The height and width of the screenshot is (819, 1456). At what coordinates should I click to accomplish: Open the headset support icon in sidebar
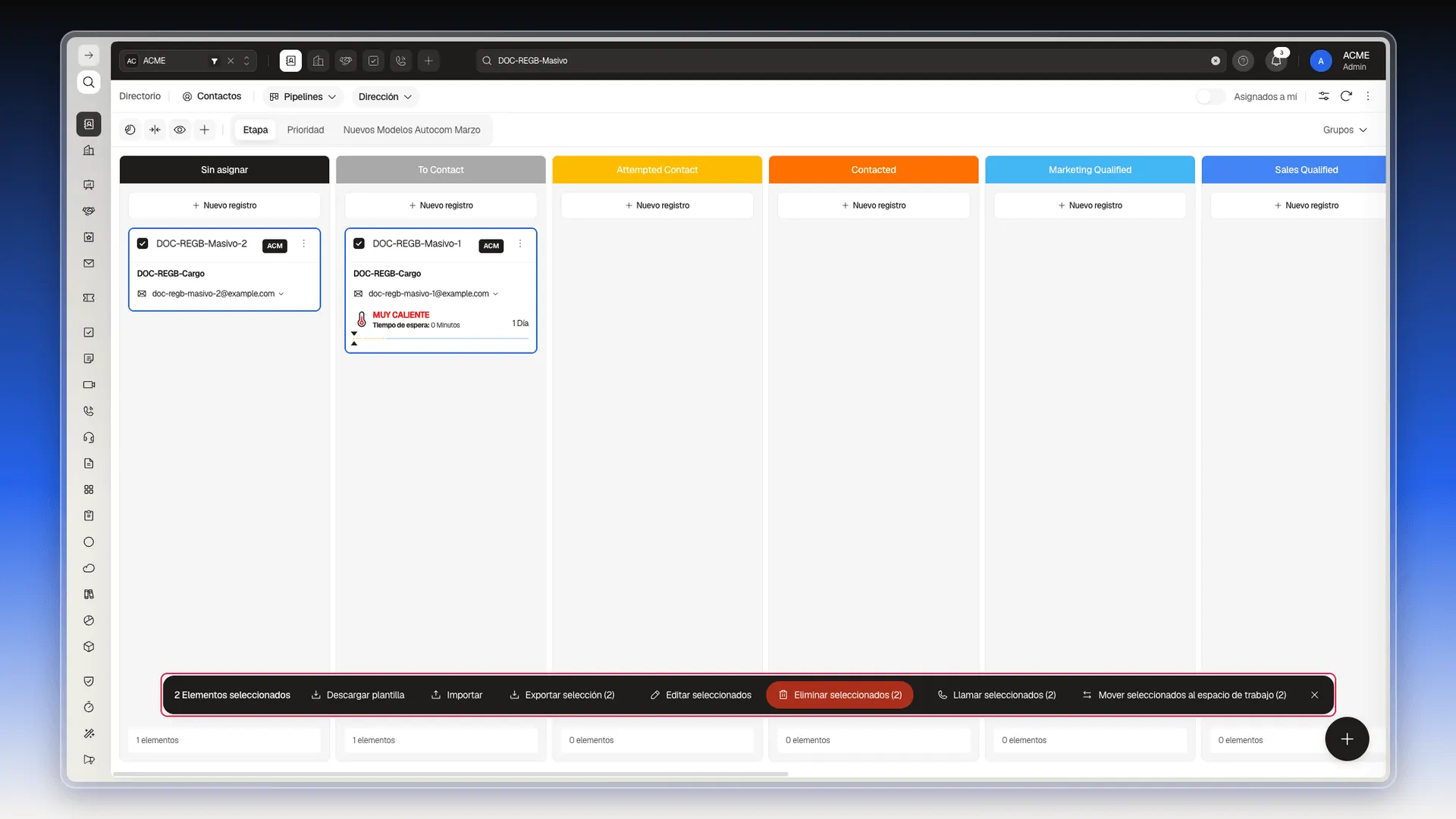click(89, 438)
